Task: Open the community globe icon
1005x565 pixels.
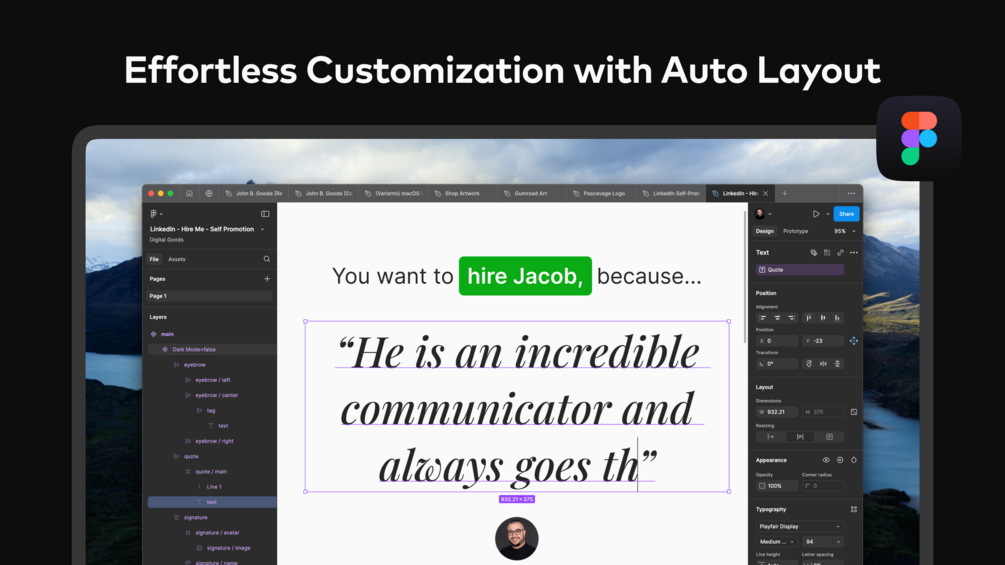Action: 209,193
